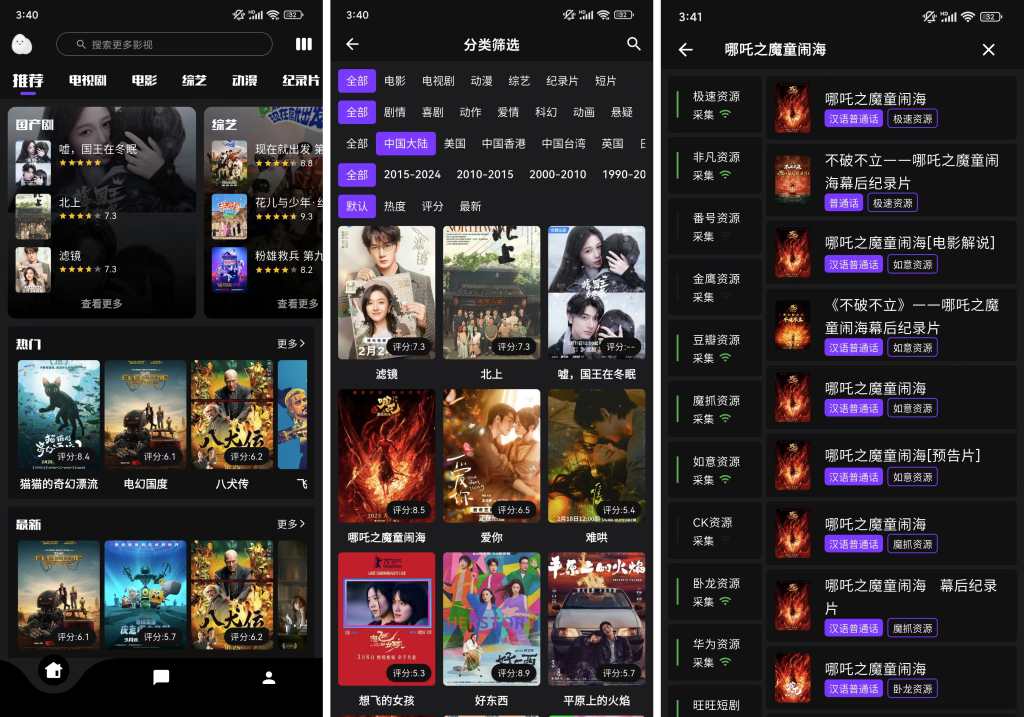1024x717 pixels.
Task: Open the 哪吒之魔童闹海 poster in filter results
Action: pyautogui.click(x=387, y=456)
